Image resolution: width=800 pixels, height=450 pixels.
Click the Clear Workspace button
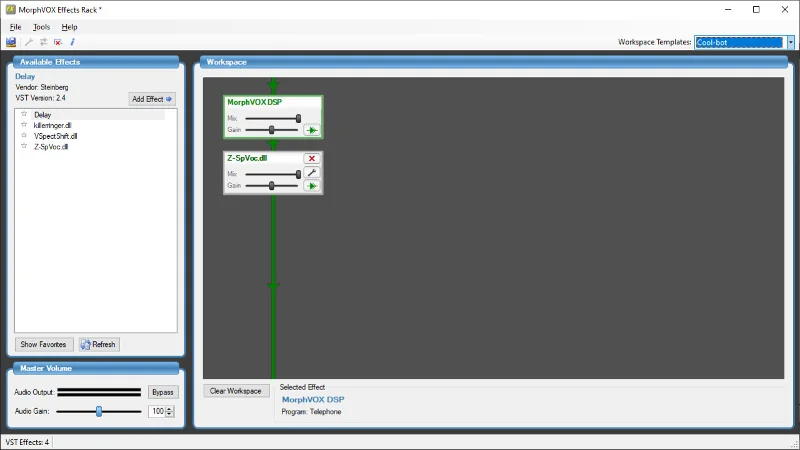pos(236,391)
